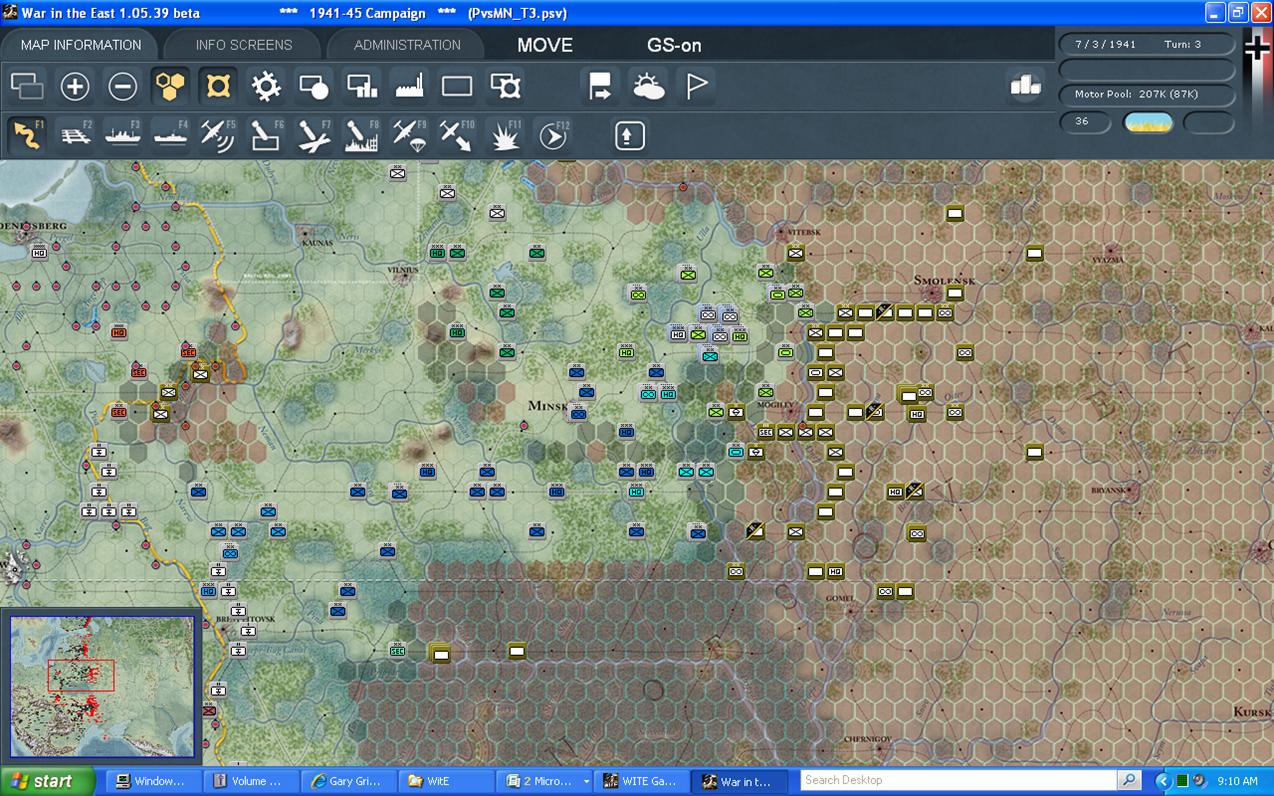
Task: Switch to the ADMINISTRATION tab
Action: pyautogui.click(x=407, y=45)
